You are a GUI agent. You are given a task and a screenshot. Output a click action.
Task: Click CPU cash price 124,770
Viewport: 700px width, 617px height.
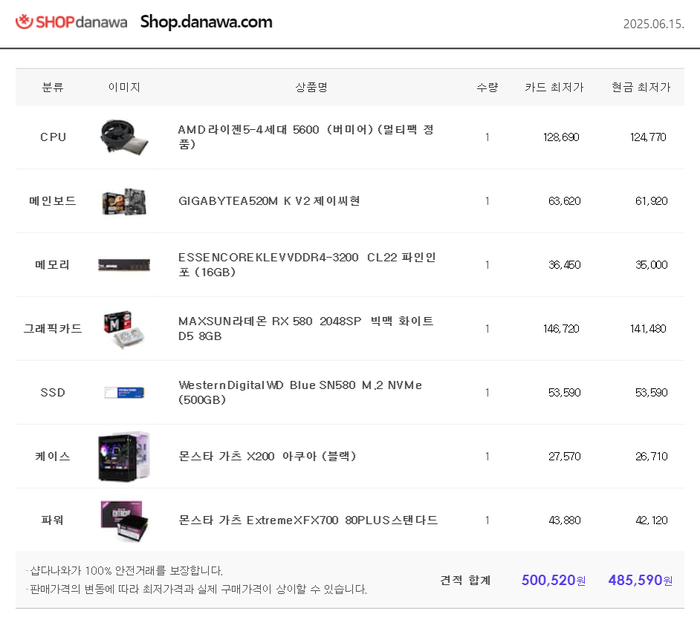point(648,137)
